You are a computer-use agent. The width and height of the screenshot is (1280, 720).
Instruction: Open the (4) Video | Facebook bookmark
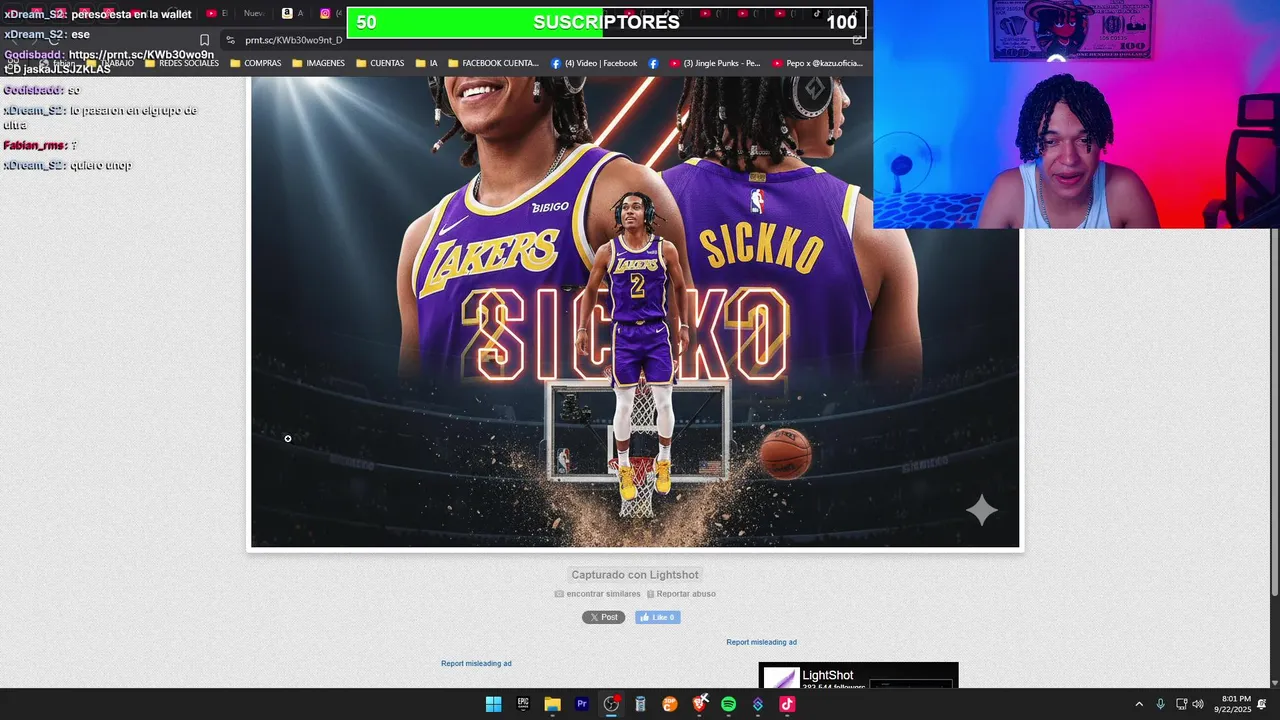coord(594,63)
